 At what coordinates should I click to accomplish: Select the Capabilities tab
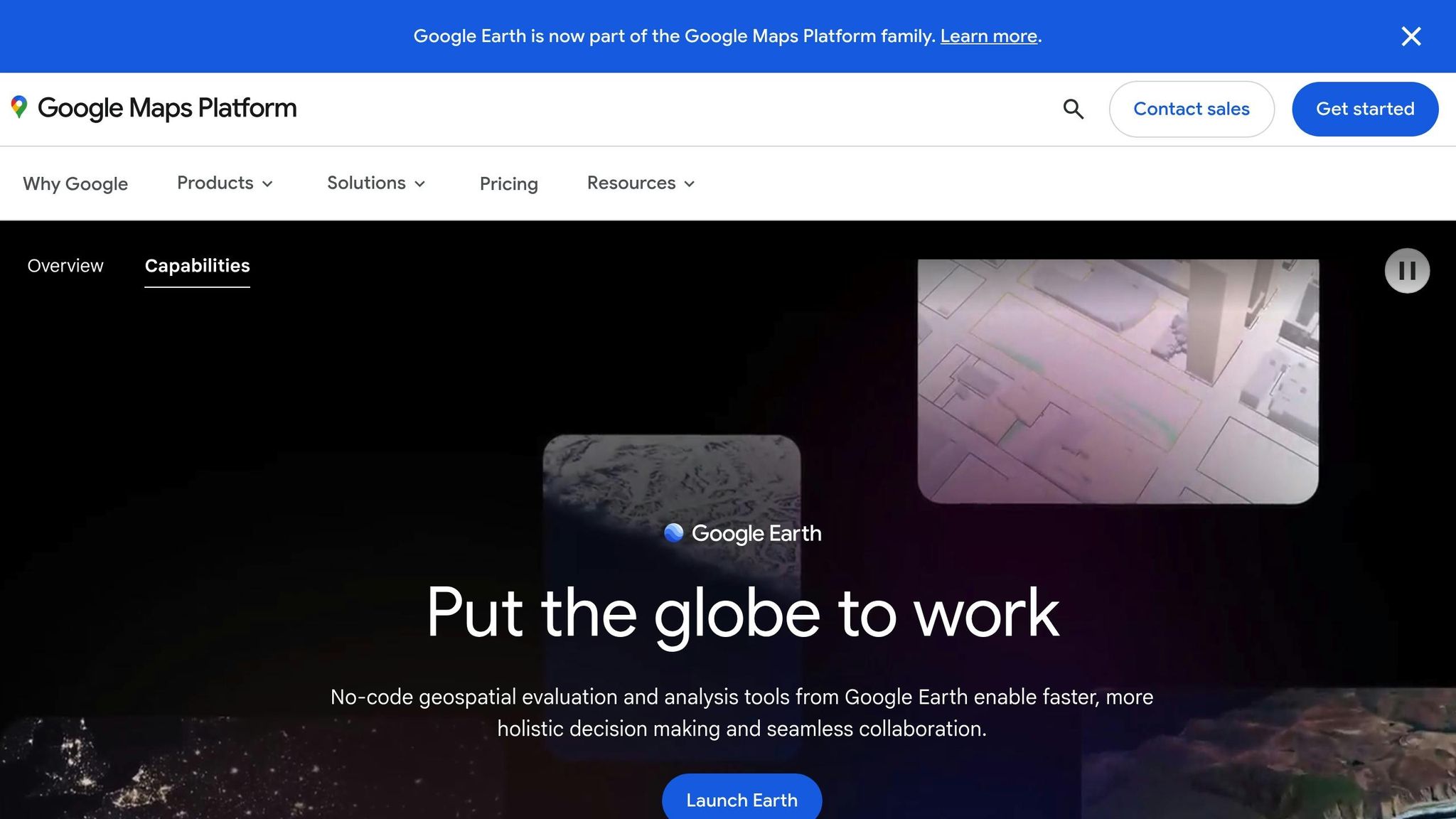[x=197, y=266]
